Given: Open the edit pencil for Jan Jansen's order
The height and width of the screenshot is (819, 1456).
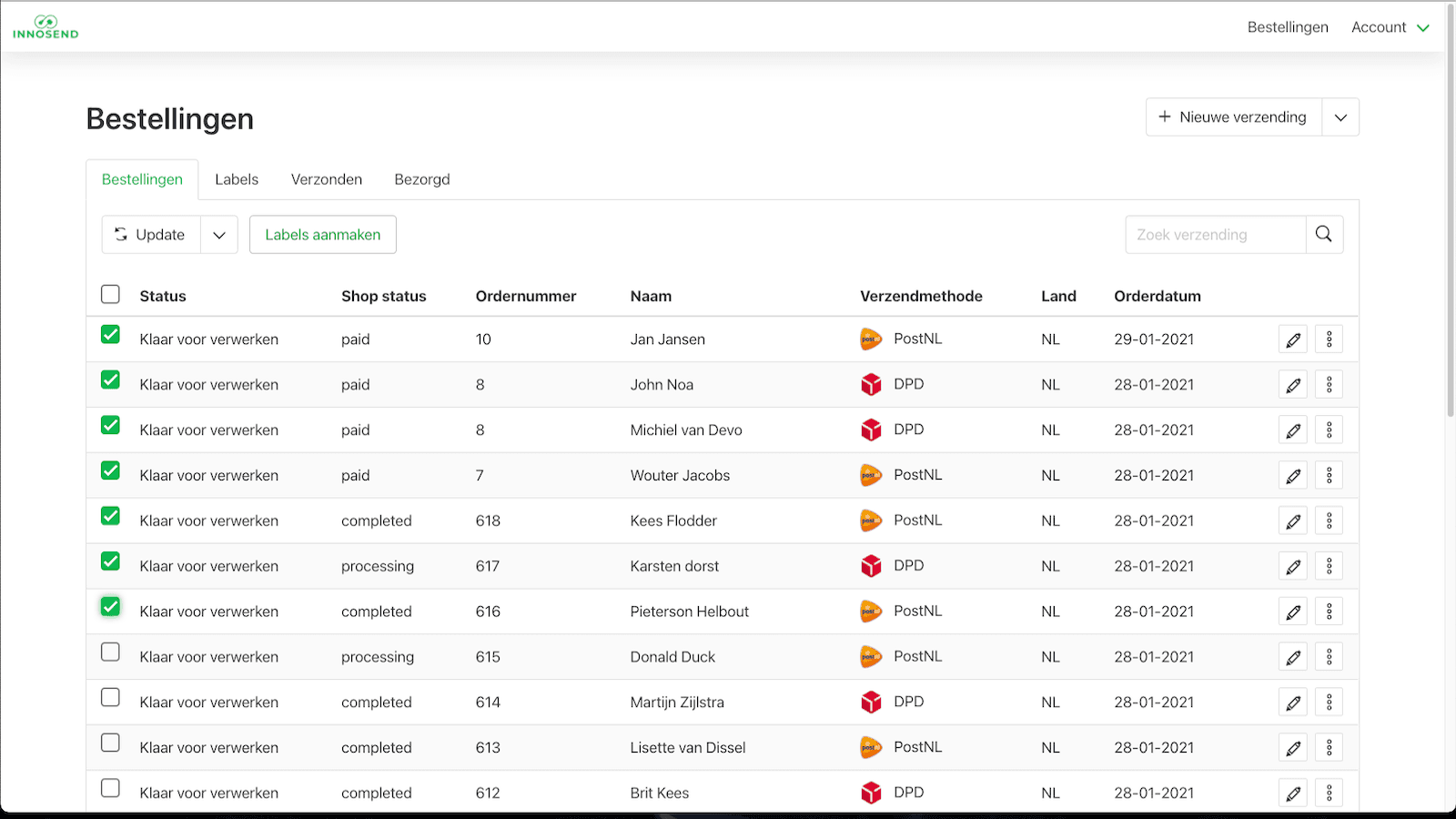Looking at the screenshot, I should (x=1293, y=339).
